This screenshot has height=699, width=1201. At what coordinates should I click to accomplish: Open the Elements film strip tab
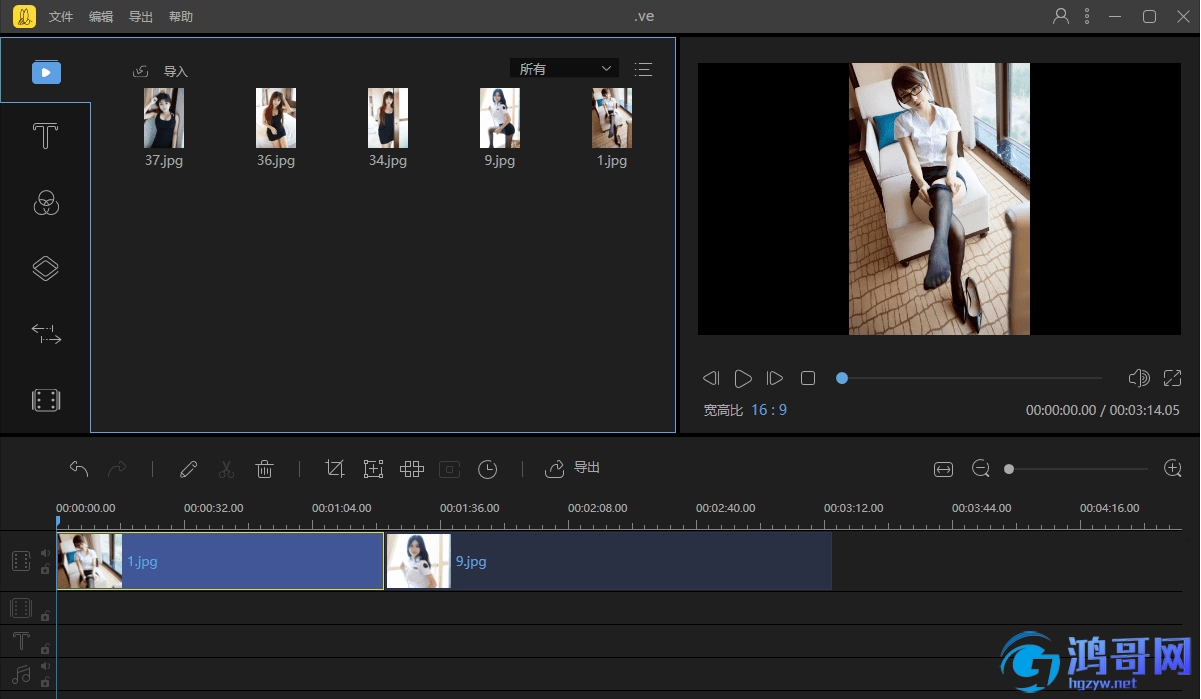coord(46,400)
